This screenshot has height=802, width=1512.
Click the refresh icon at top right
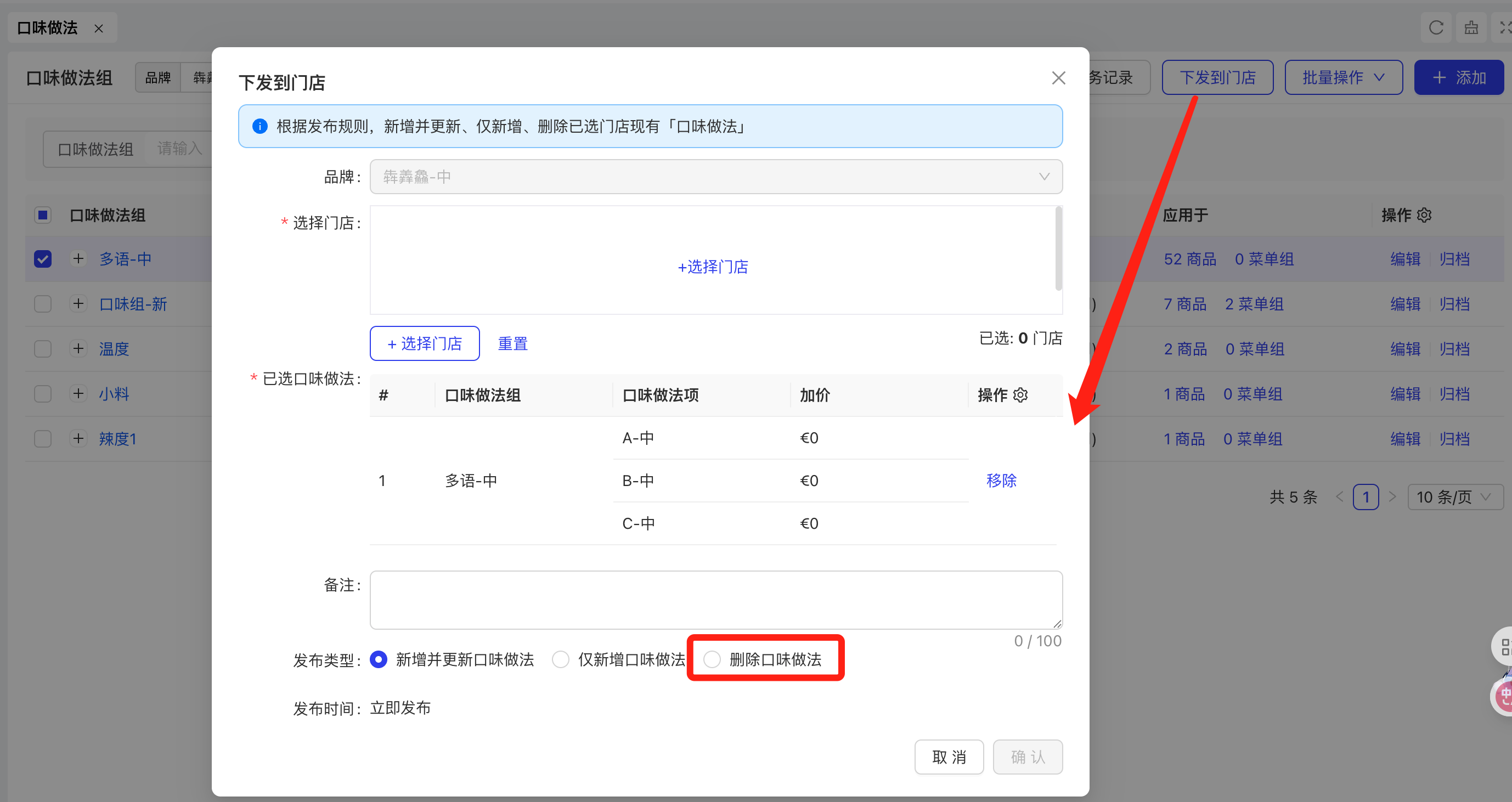tap(1436, 27)
